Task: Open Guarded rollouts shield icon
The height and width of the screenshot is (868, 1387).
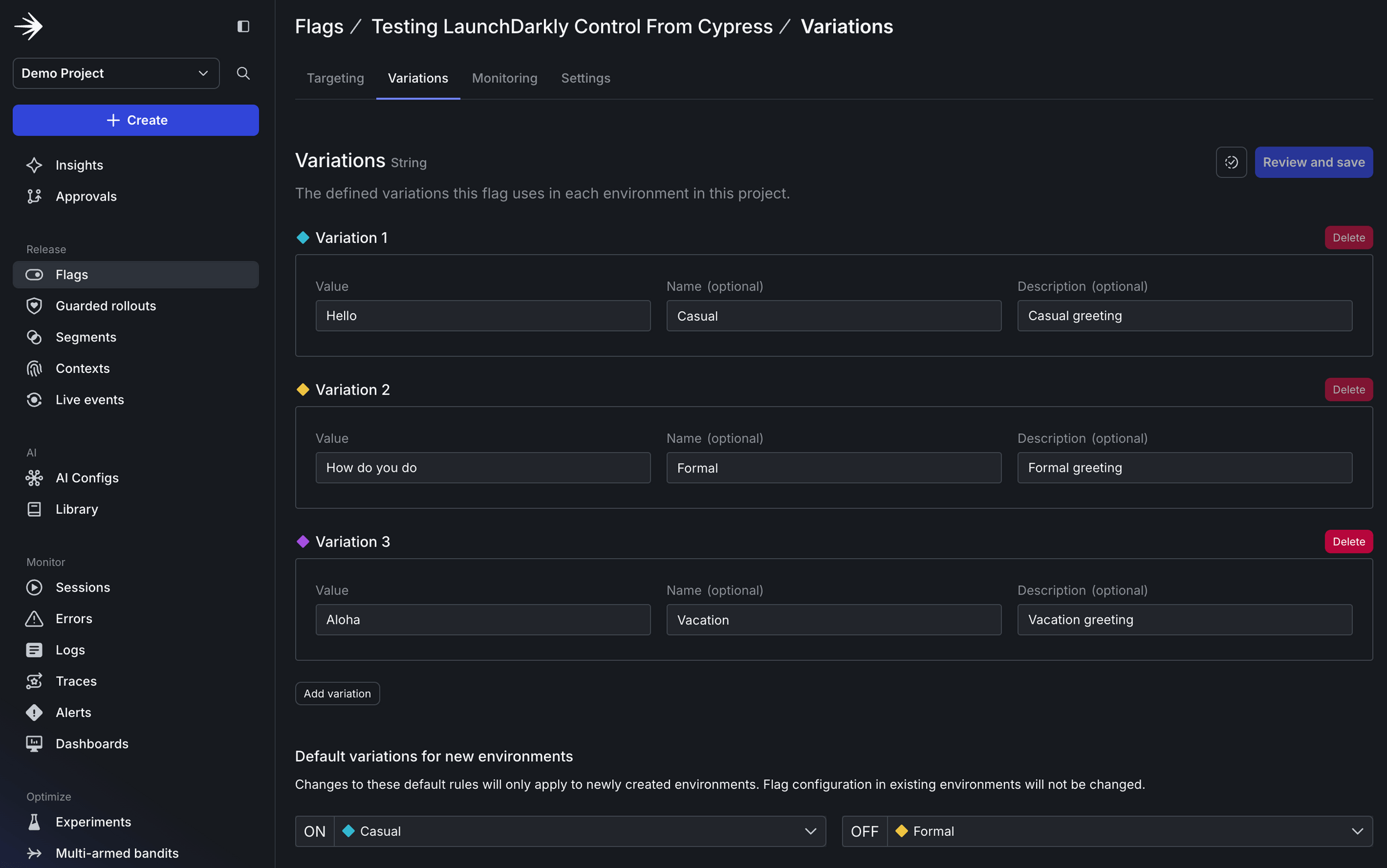Action: [x=34, y=306]
